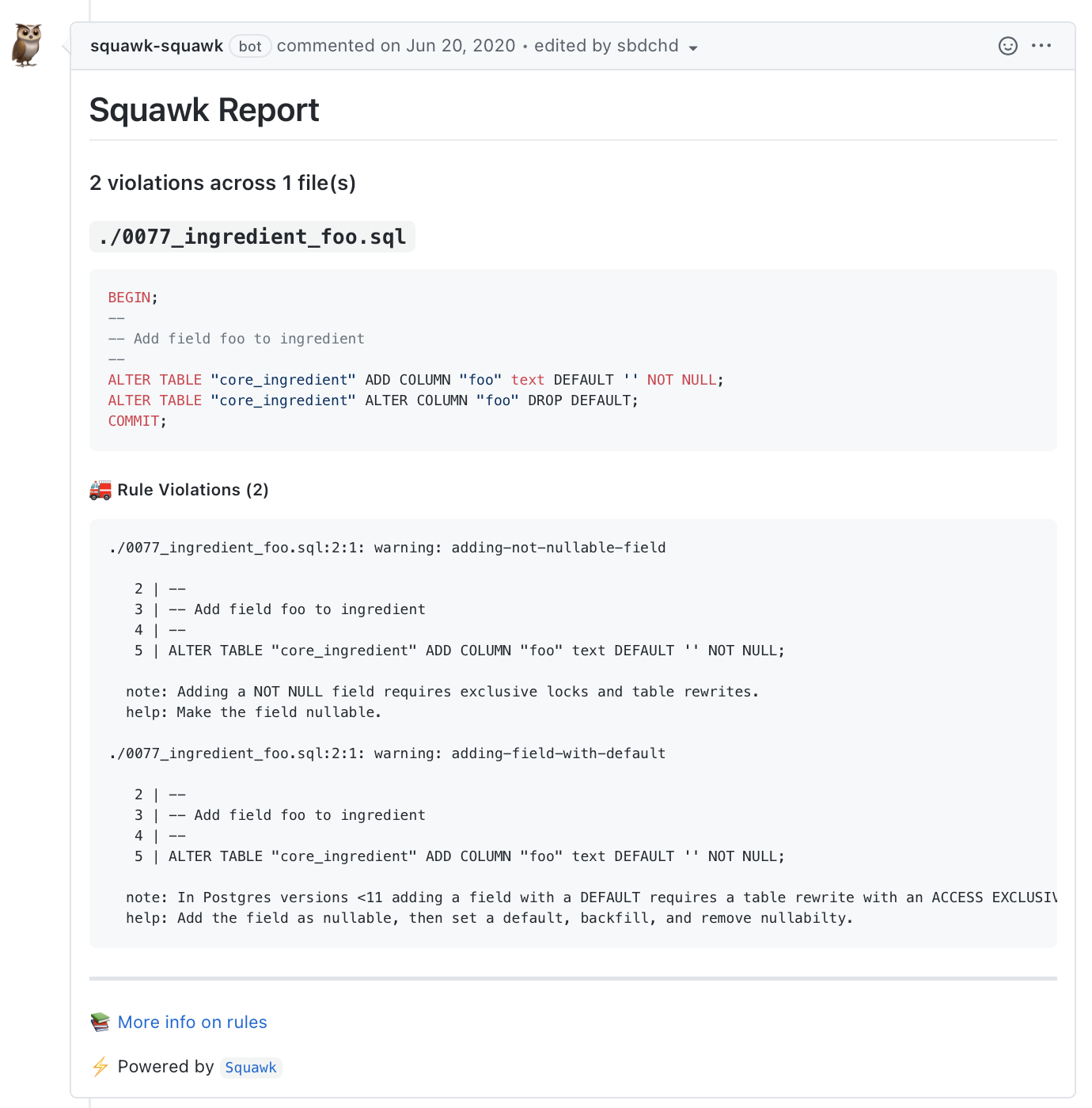Click the lightning bolt next to Powered by
The image size is (1092, 1108).
pos(100,1067)
